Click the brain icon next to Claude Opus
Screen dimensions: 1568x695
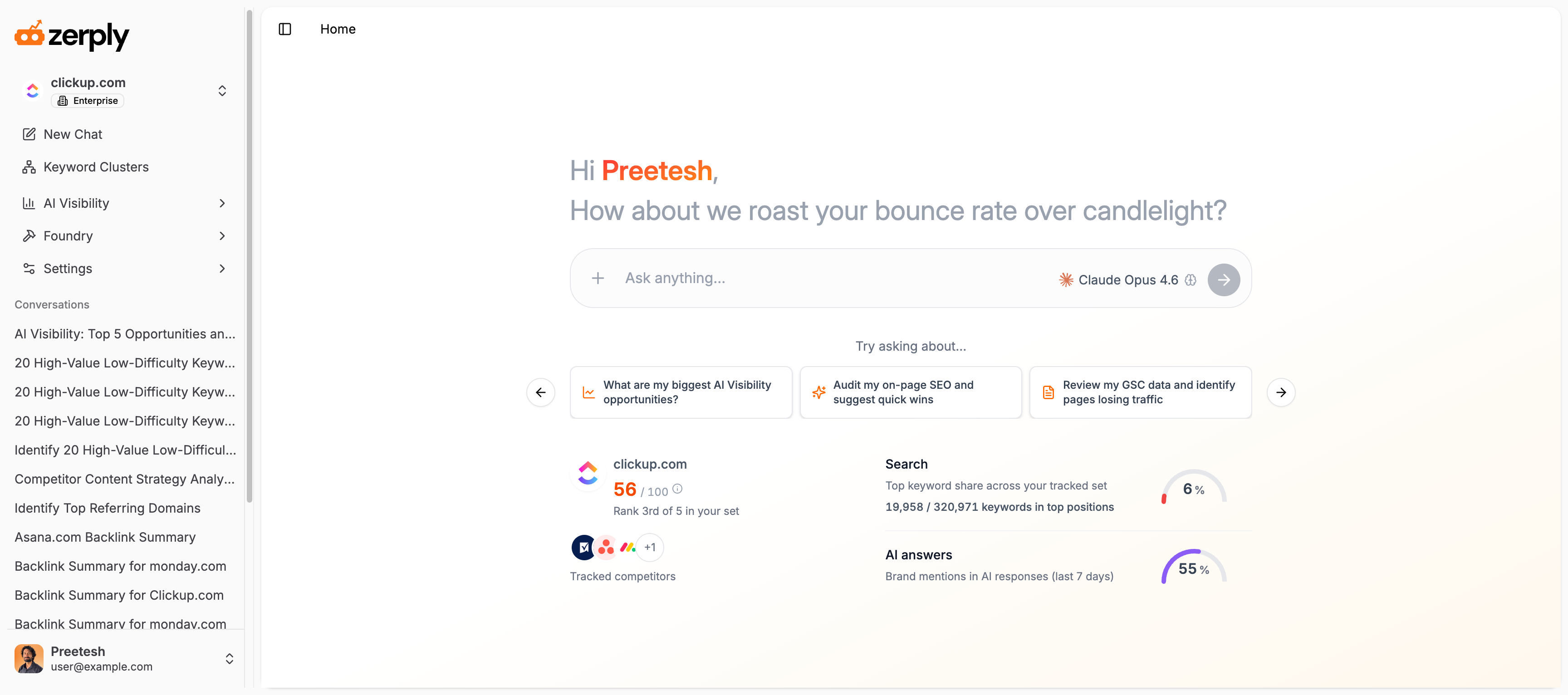coord(1191,280)
